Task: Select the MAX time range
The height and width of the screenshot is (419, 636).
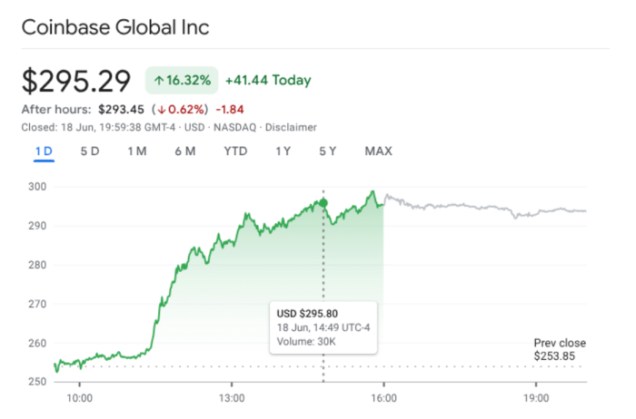Action: (378, 151)
